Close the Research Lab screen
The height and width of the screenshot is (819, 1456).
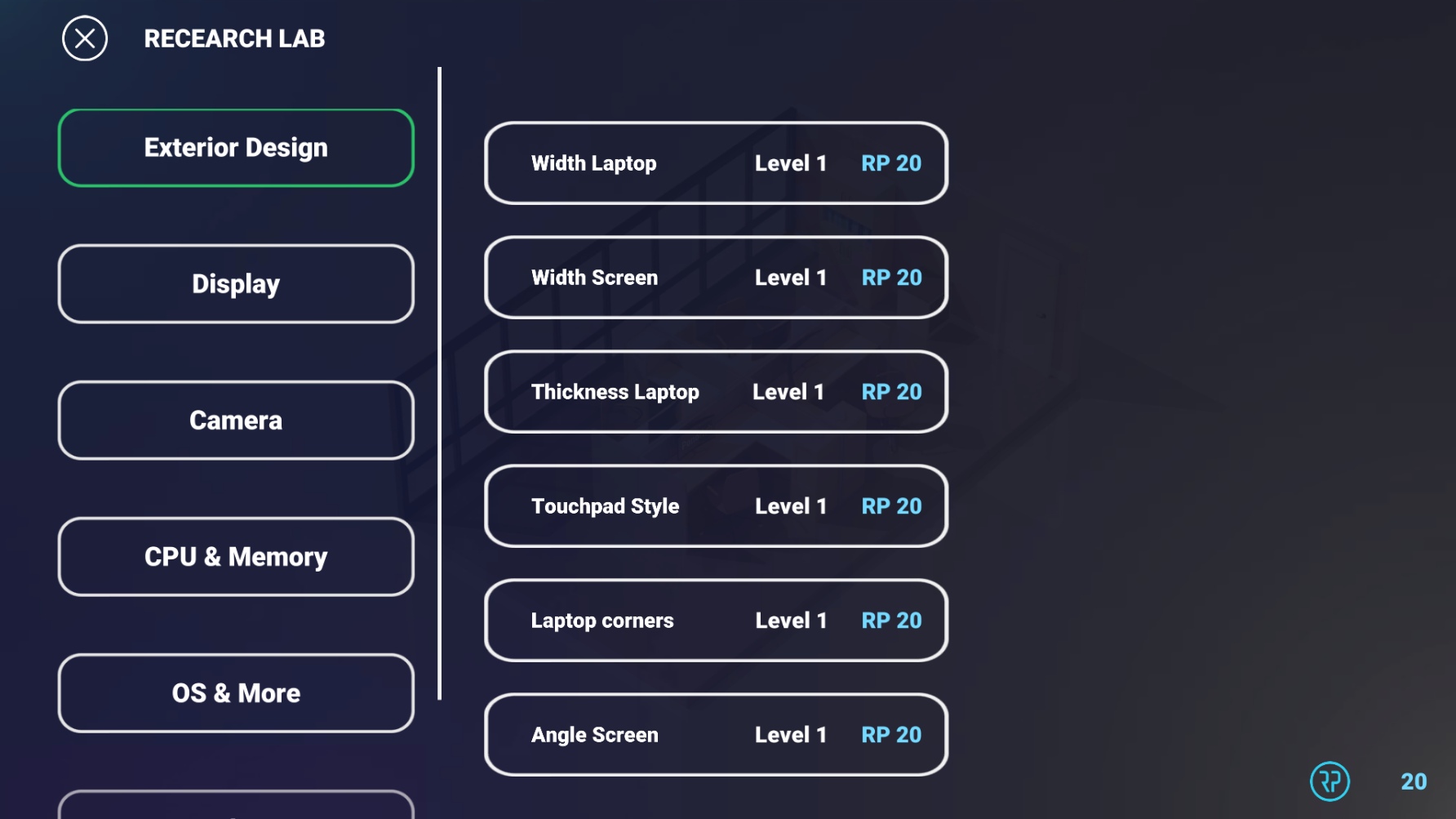[85, 38]
